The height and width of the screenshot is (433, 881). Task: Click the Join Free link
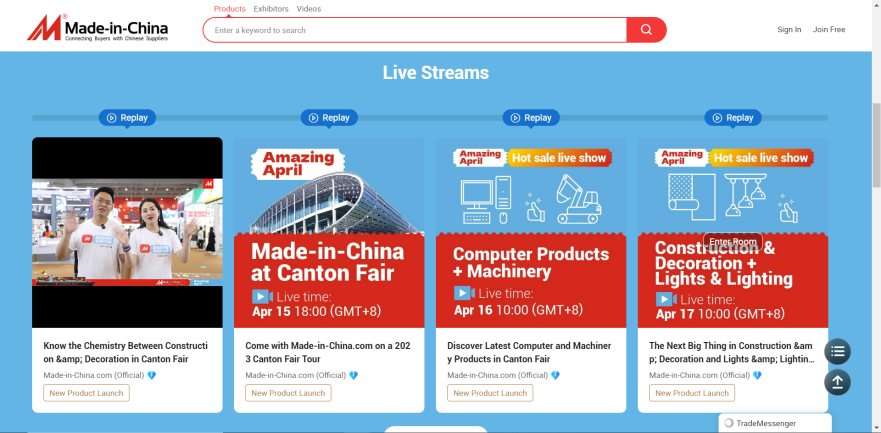coord(829,30)
